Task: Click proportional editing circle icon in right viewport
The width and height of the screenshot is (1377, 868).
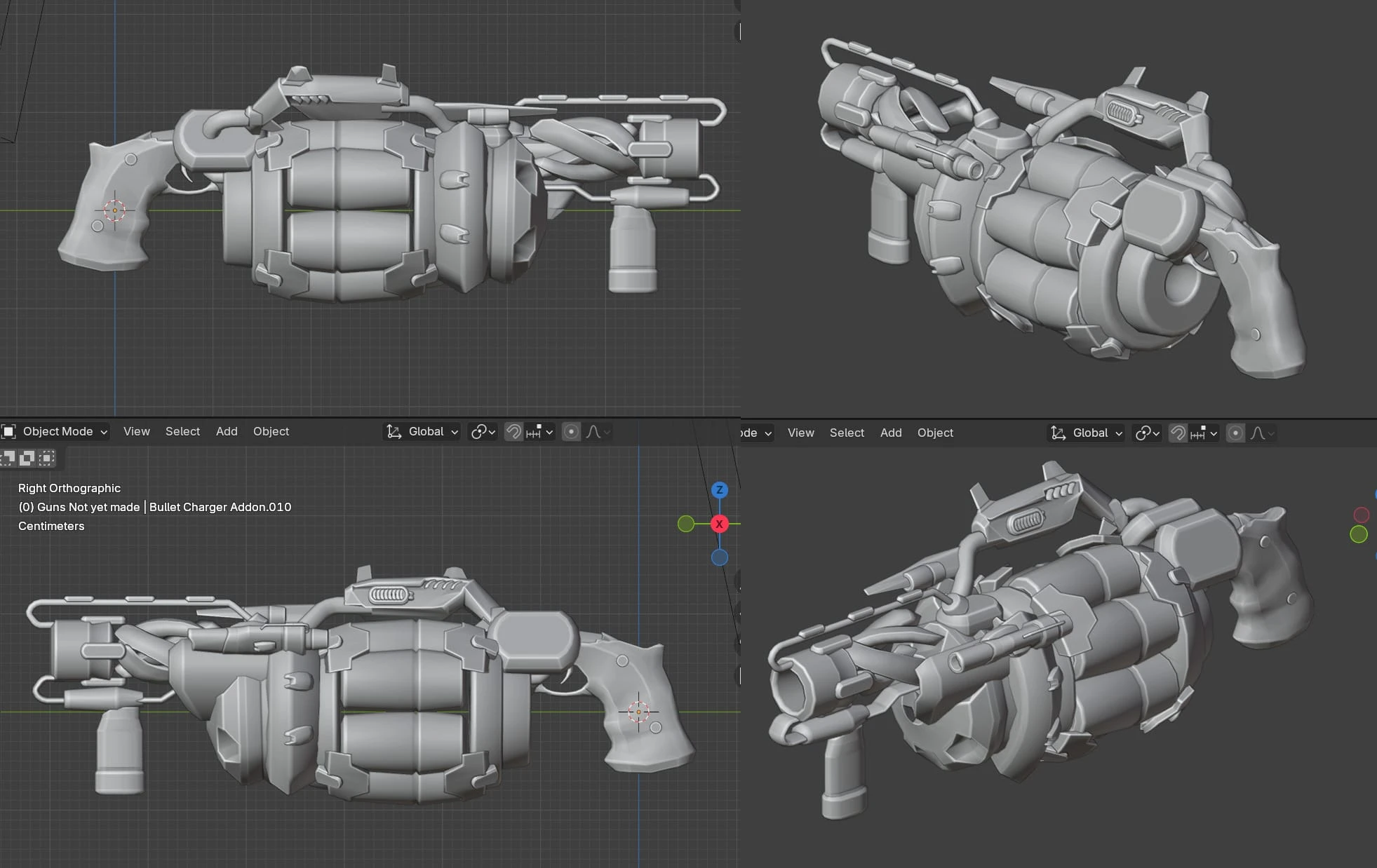Action: 1235,433
